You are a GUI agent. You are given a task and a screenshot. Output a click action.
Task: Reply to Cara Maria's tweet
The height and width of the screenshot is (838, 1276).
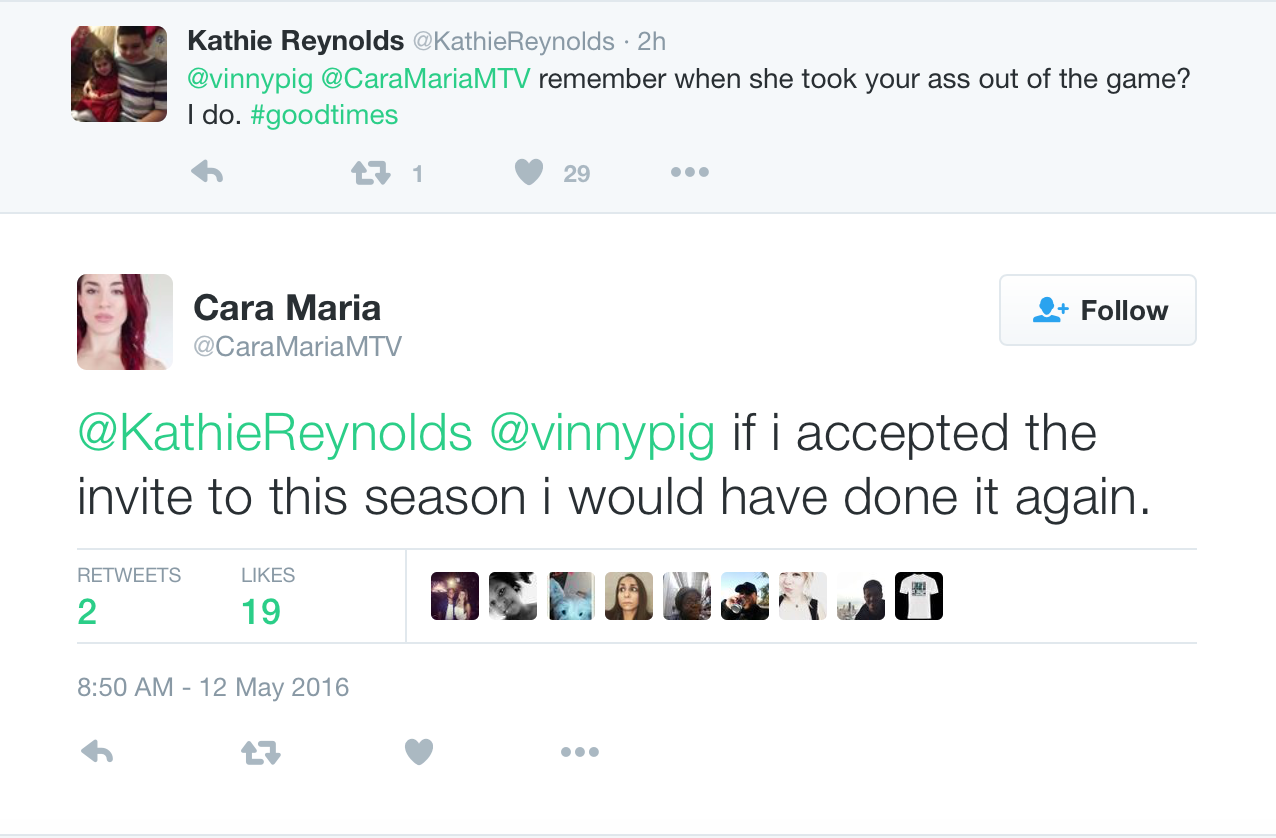pyautogui.click(x=97, y=751)
